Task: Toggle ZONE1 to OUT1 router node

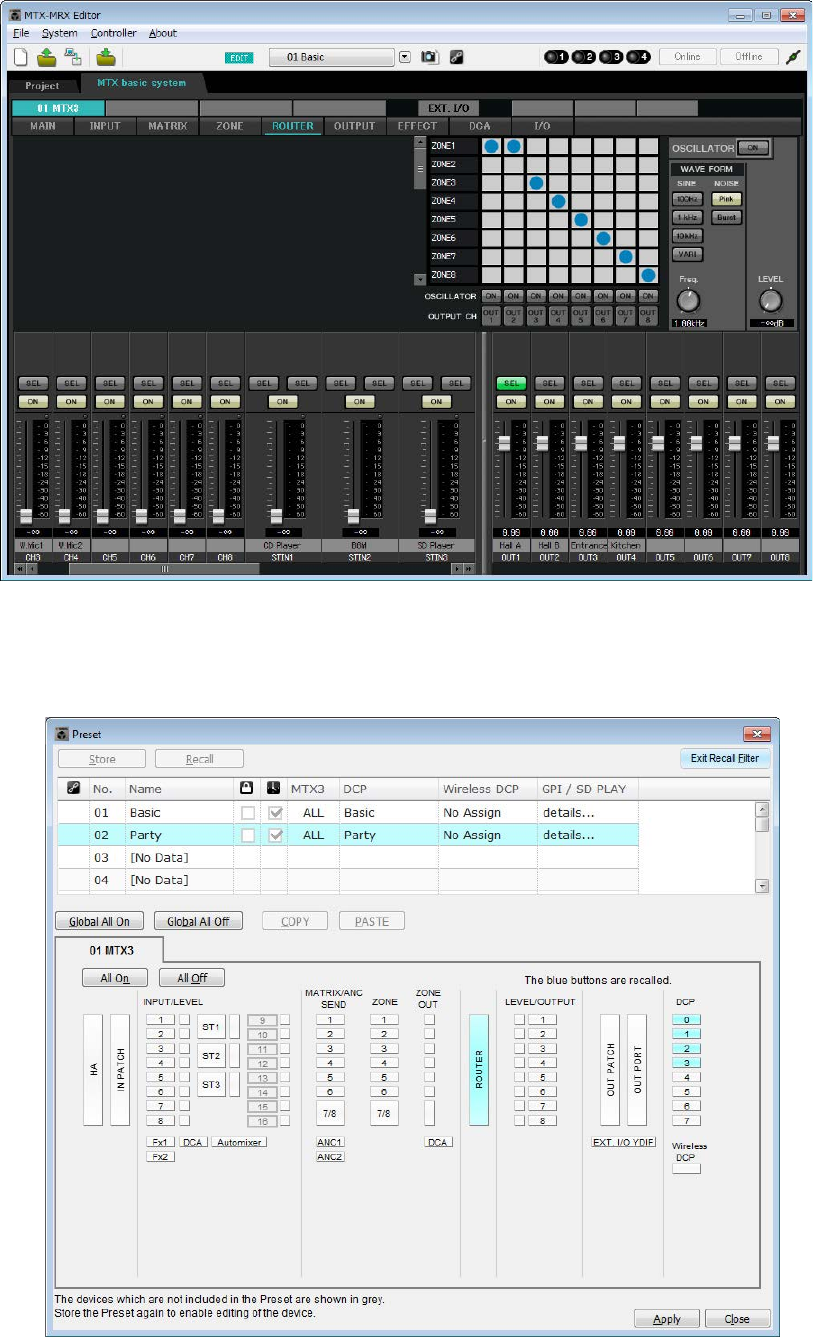Action: tap(491, 147)
